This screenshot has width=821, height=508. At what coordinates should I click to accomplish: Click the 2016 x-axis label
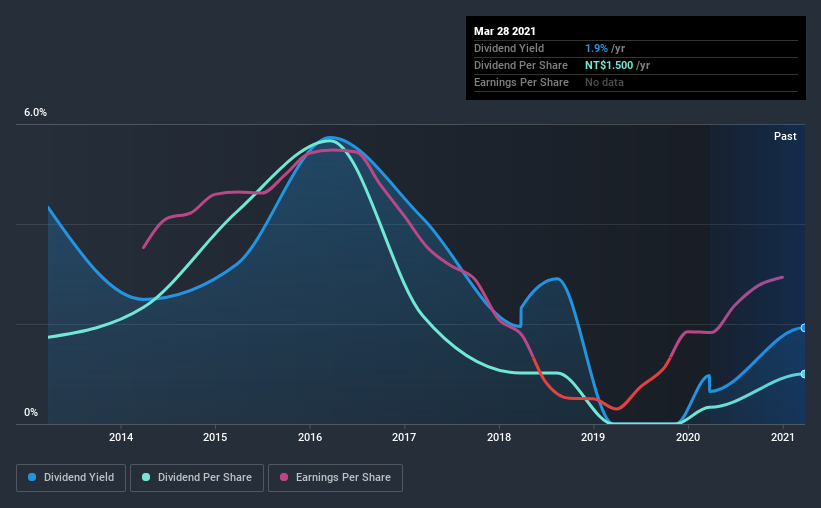coord(310,437)
